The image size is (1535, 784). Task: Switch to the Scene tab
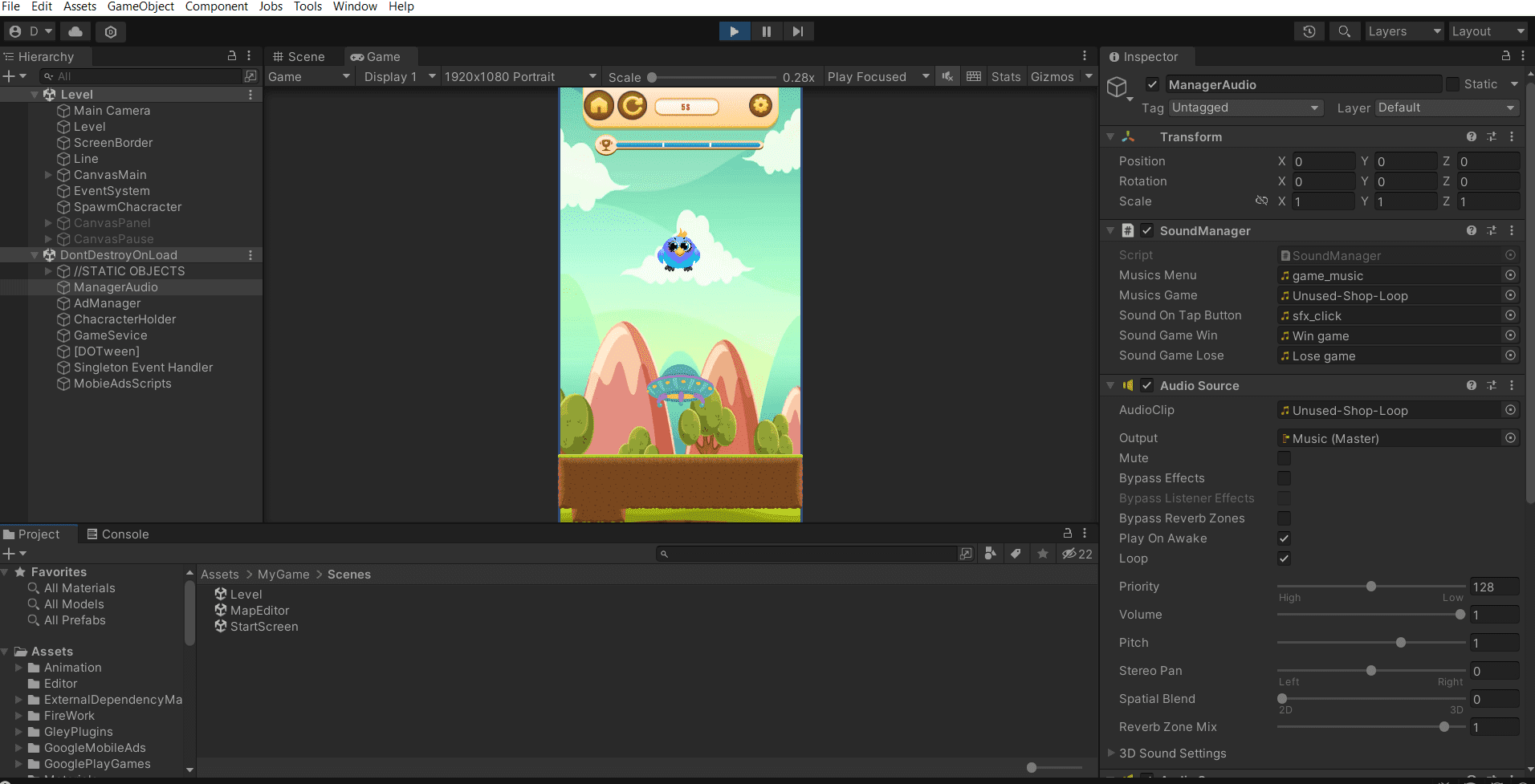(x=299, y=57)
